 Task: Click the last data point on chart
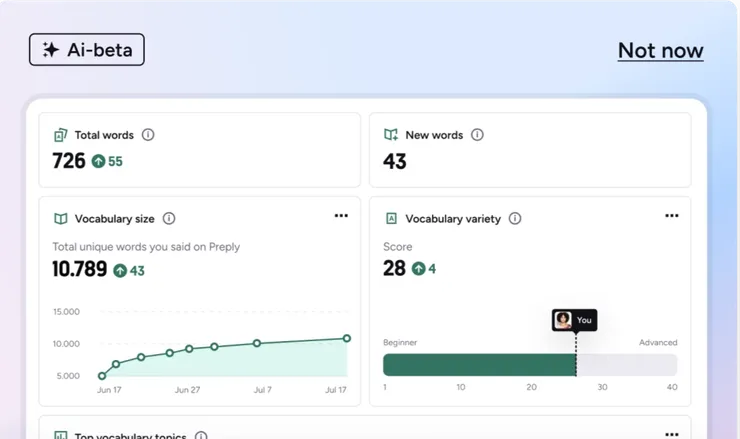pyautogui.click(x=347, y=338)
